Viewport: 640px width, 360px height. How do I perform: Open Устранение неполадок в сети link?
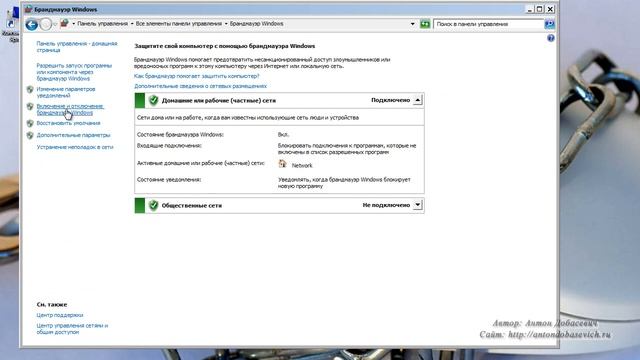point(75,147)
